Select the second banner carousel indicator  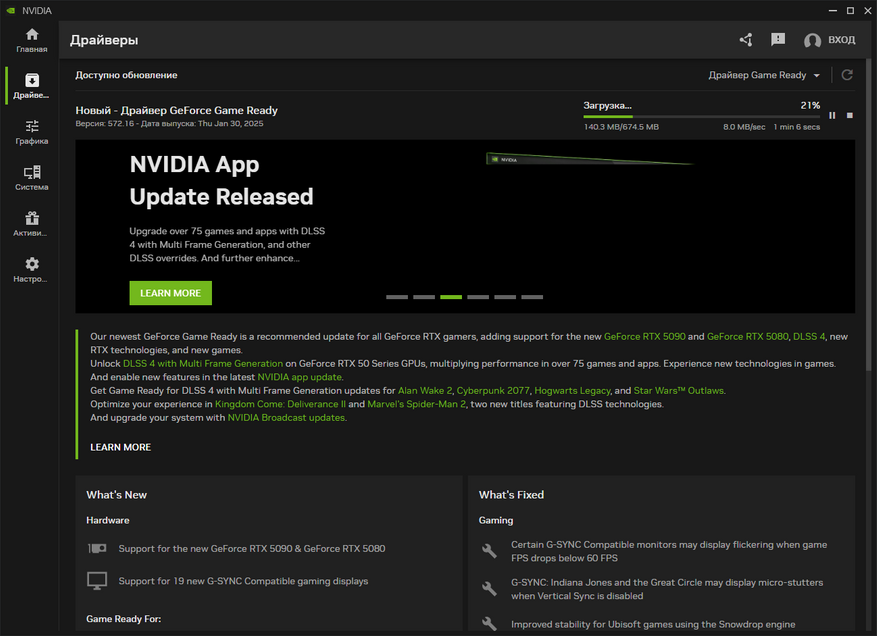(424, 297)
